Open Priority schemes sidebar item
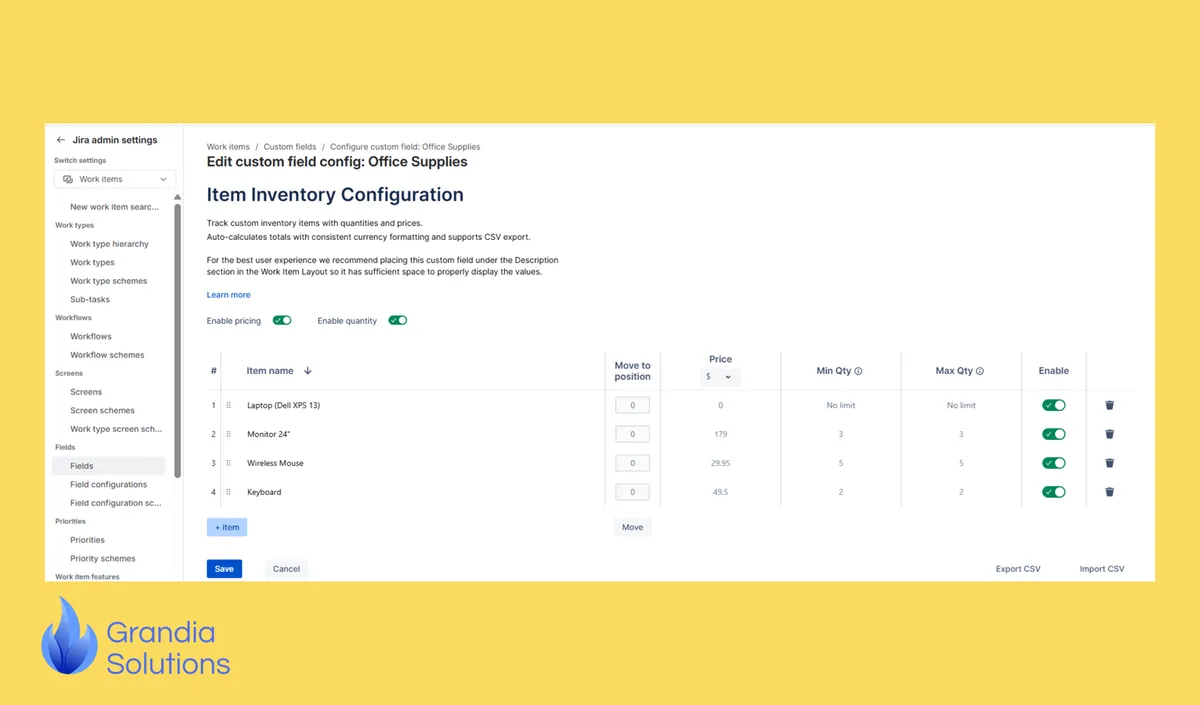Viewport: 1200px width, 705px height. [102, 559]
